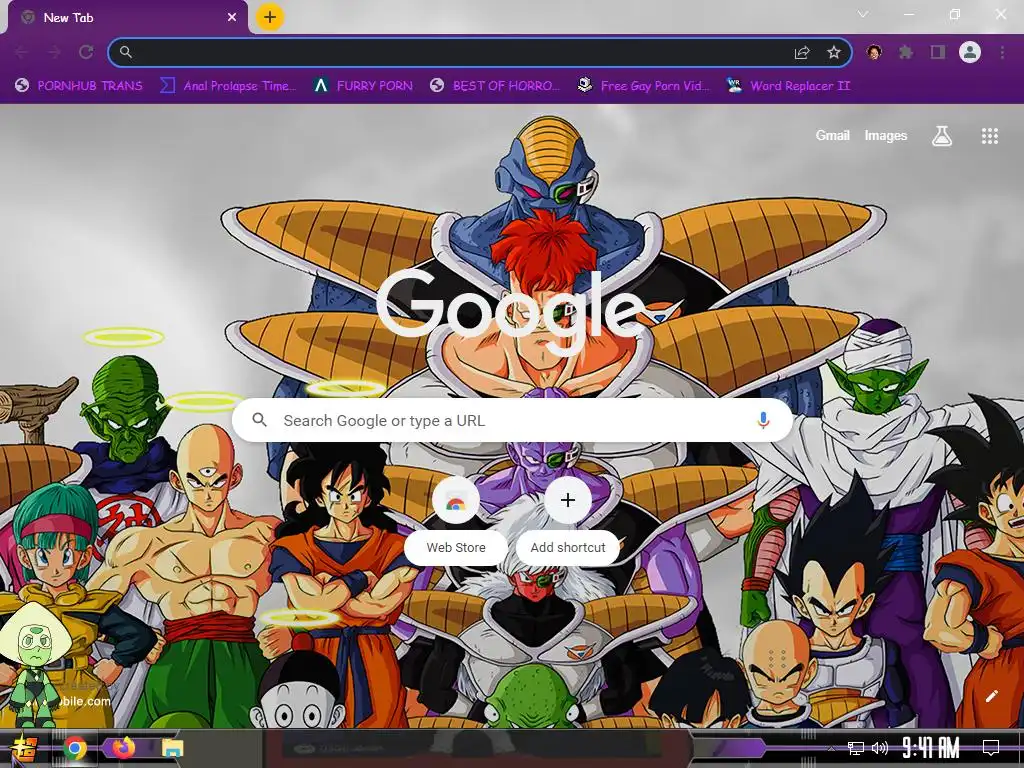Open Firefox from the taskbar
1024x768 pixels.
pos(124,748)
